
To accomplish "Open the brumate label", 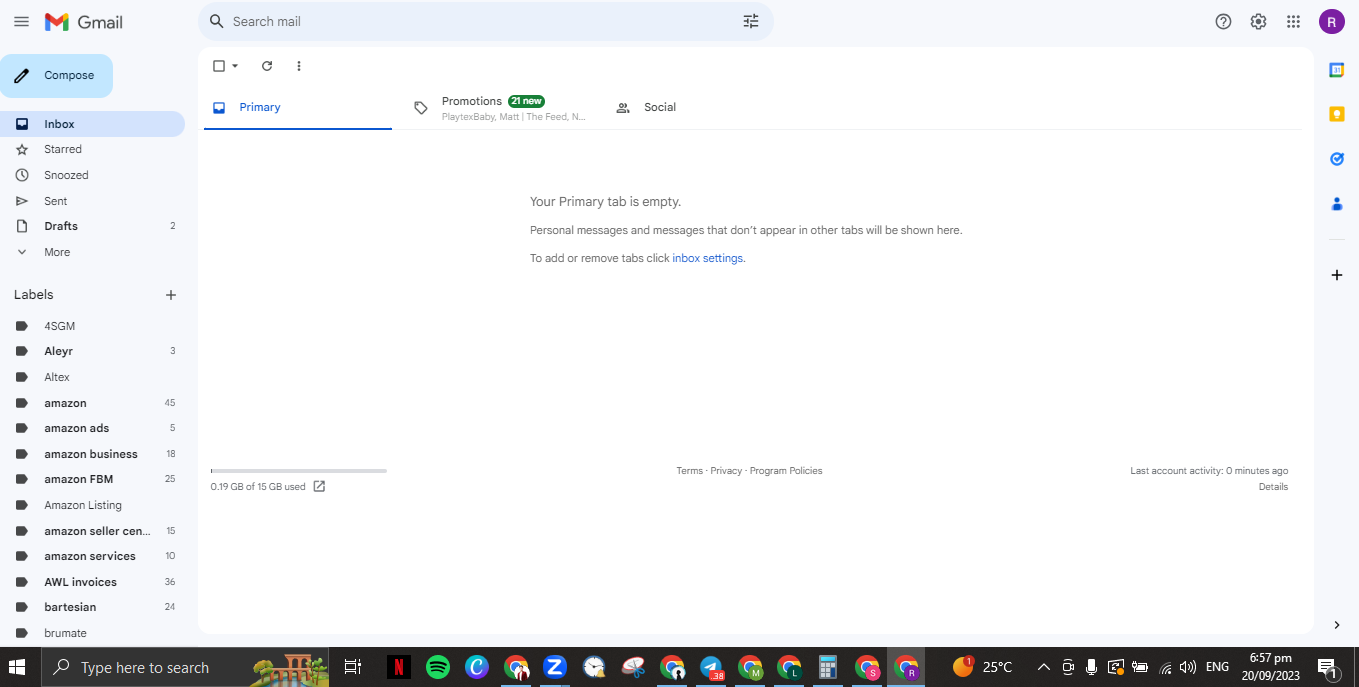I will [x=92, y=633].
